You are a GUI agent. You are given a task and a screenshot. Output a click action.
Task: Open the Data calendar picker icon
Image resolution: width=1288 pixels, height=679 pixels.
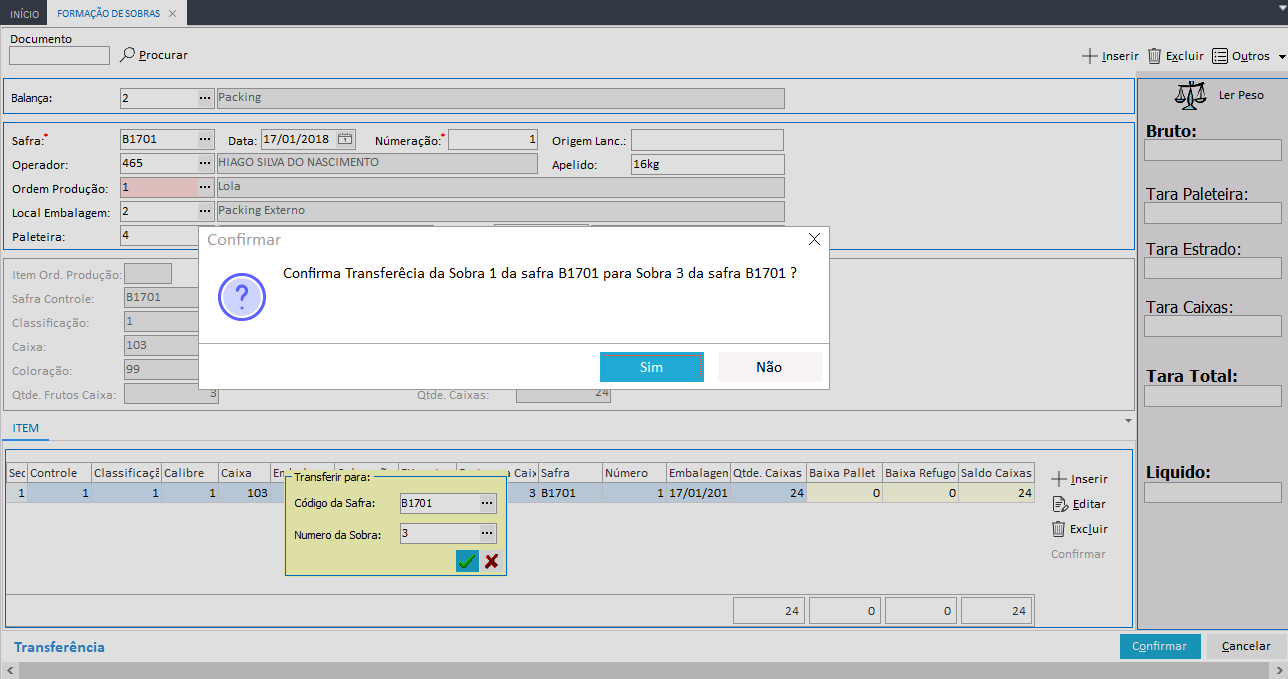click(x=345, y=139)
